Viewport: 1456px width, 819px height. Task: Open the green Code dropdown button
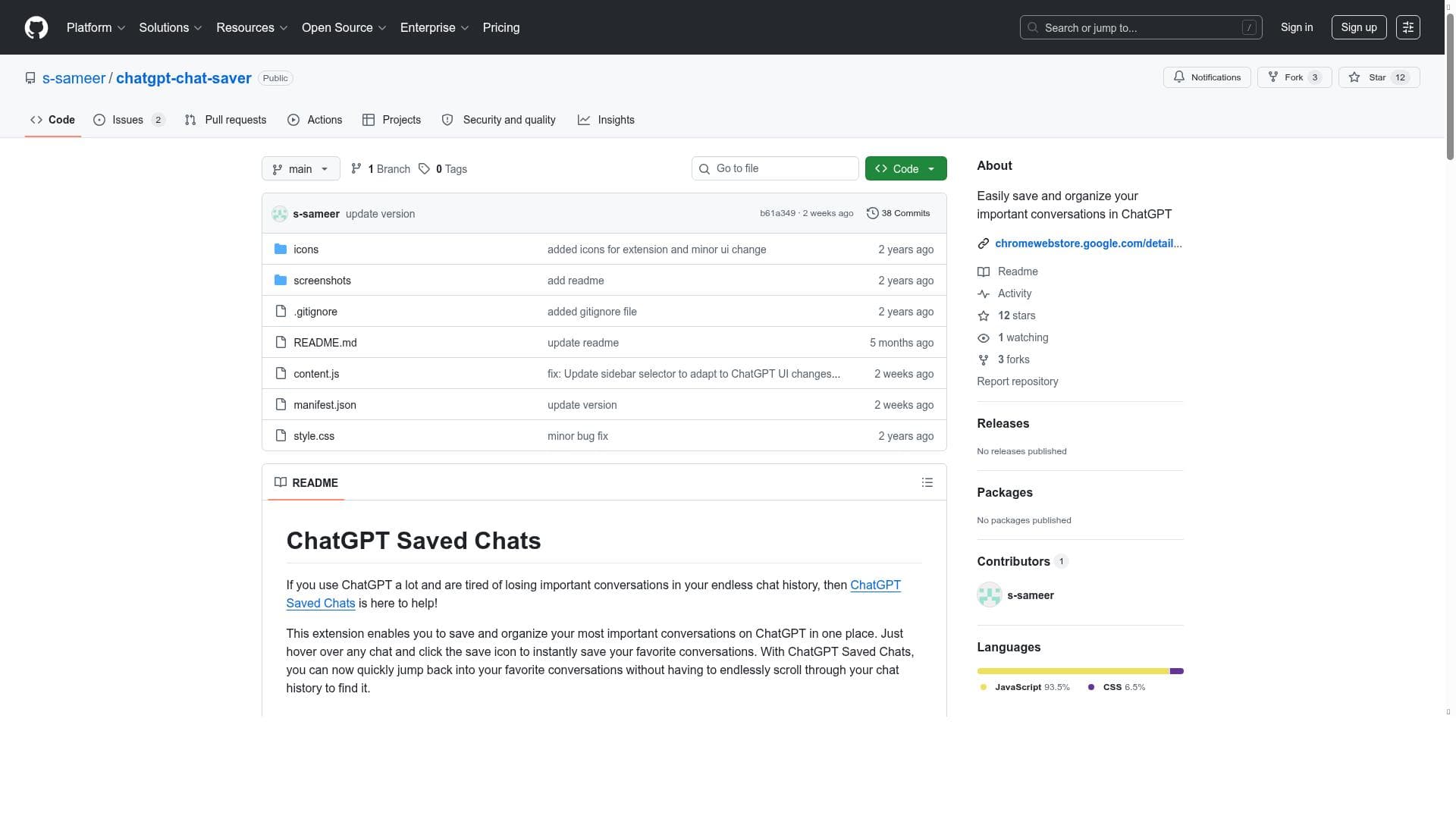pos(905,168)
